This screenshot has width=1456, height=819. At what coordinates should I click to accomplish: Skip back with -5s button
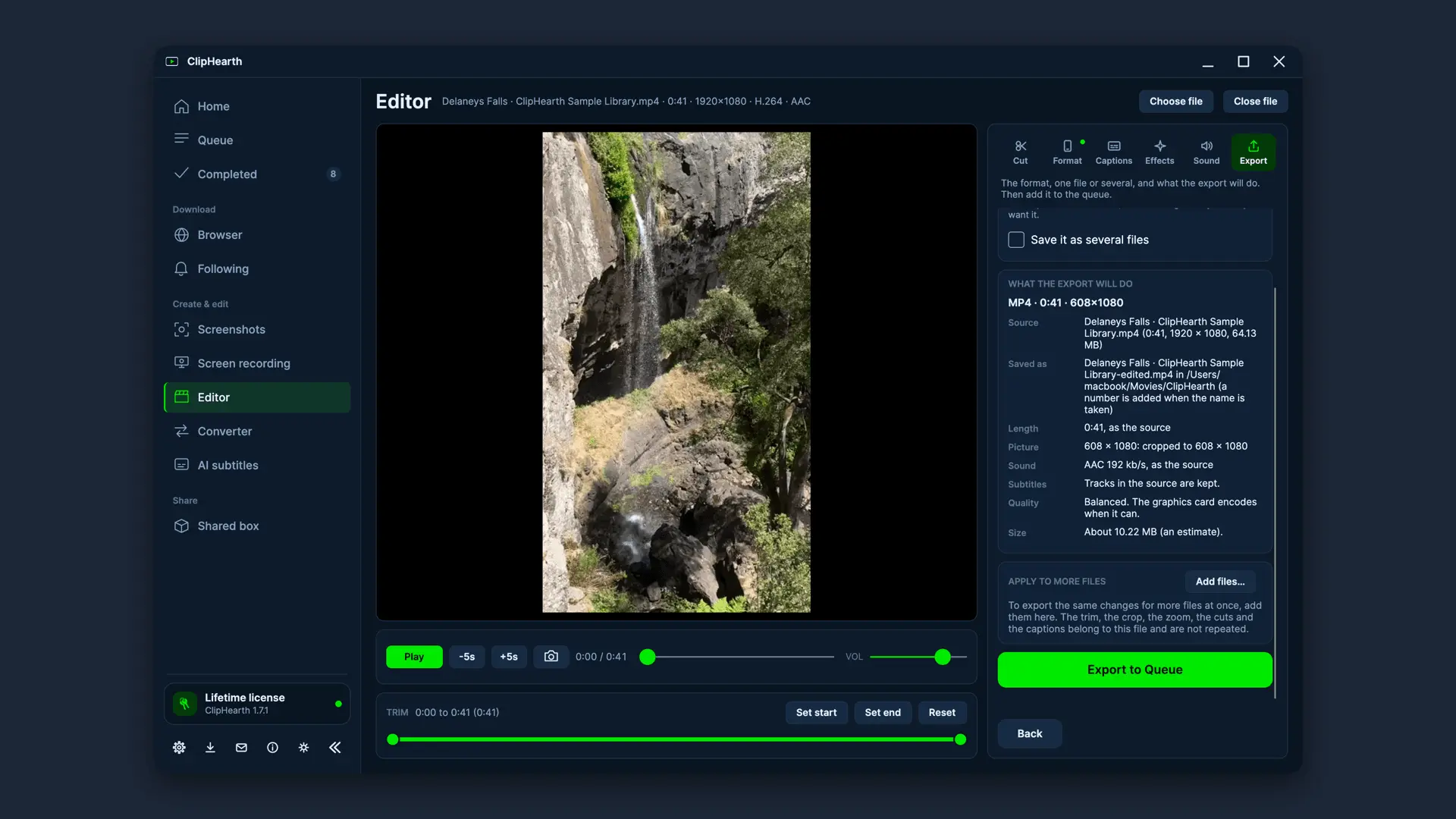click(466, 657)
